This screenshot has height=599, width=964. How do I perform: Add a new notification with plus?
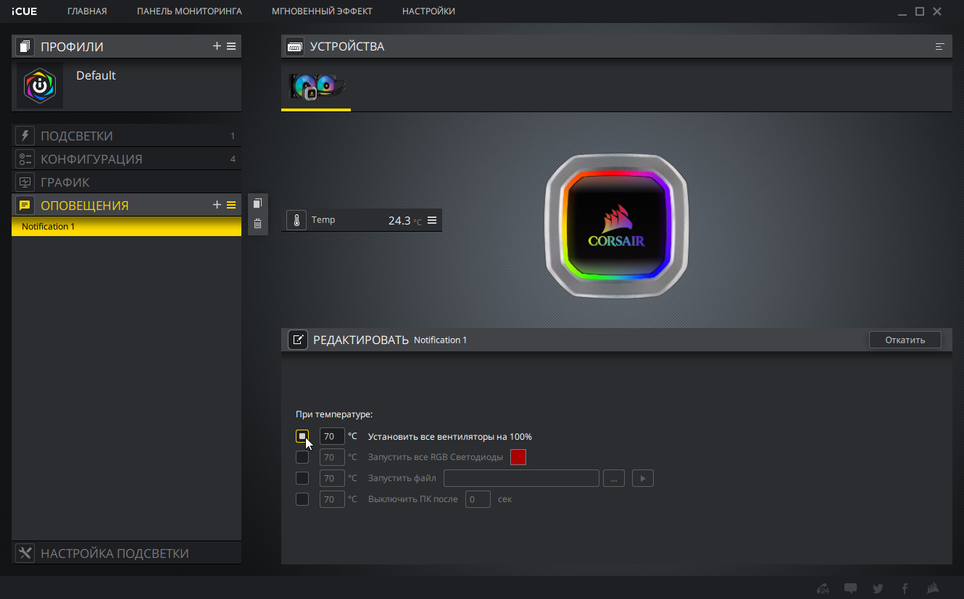pos(216,205)
